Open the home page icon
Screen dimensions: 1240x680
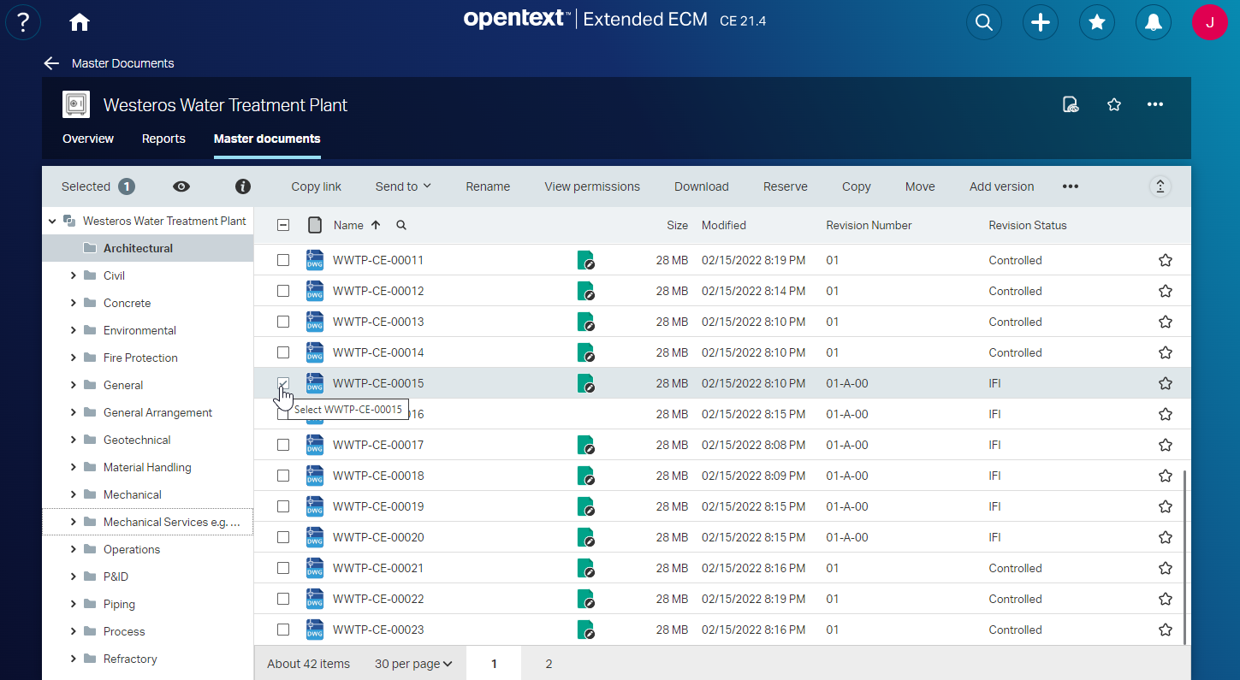(x=80, y=22)
